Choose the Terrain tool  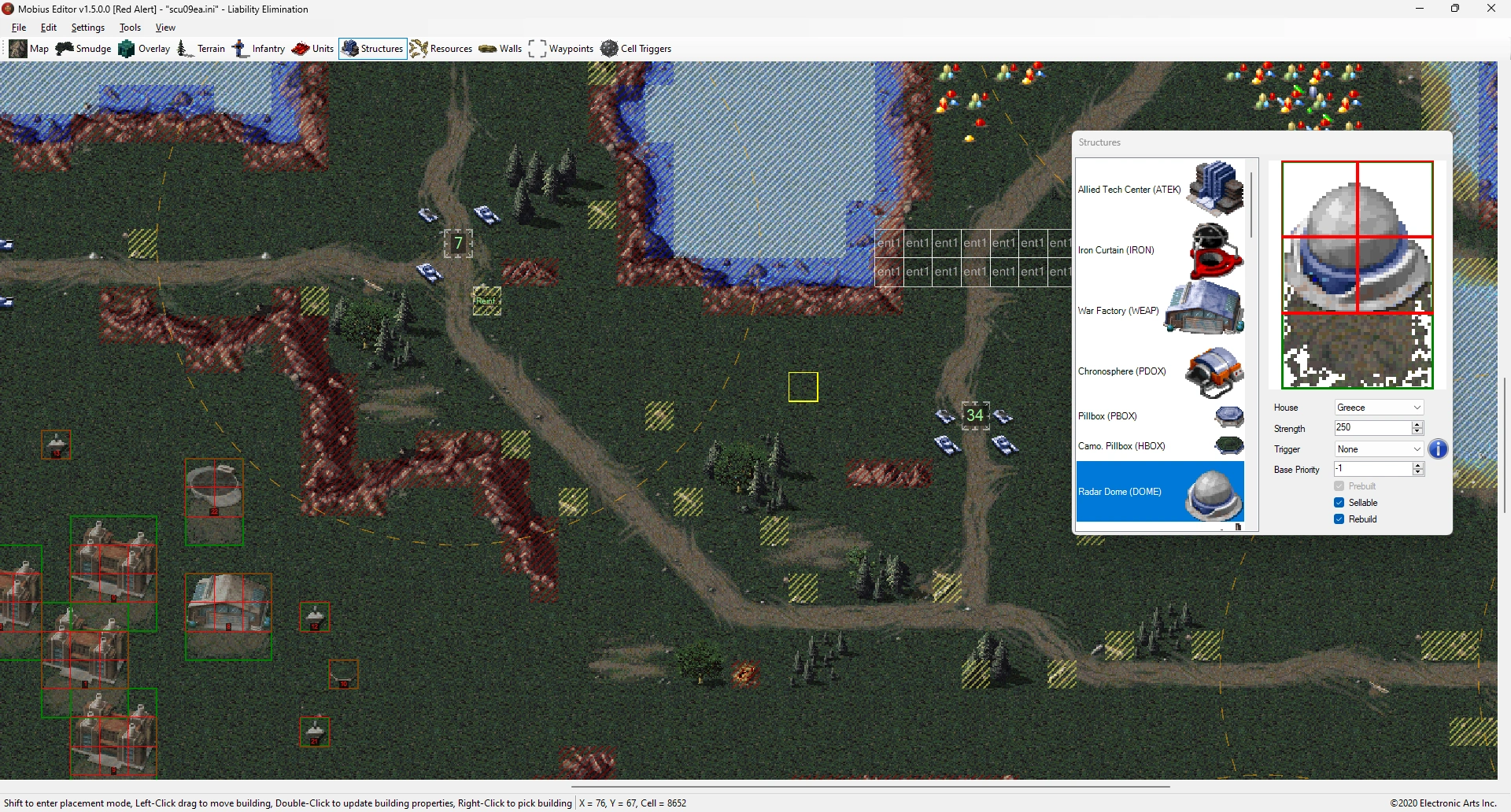(201, 49)
